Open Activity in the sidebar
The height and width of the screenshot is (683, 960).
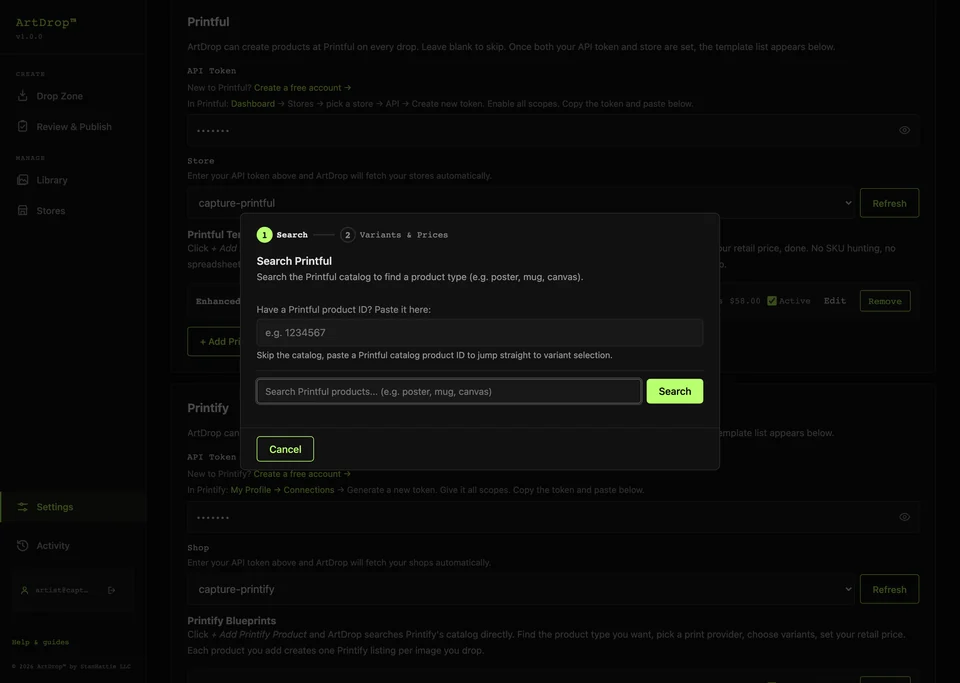pos(73,545)
